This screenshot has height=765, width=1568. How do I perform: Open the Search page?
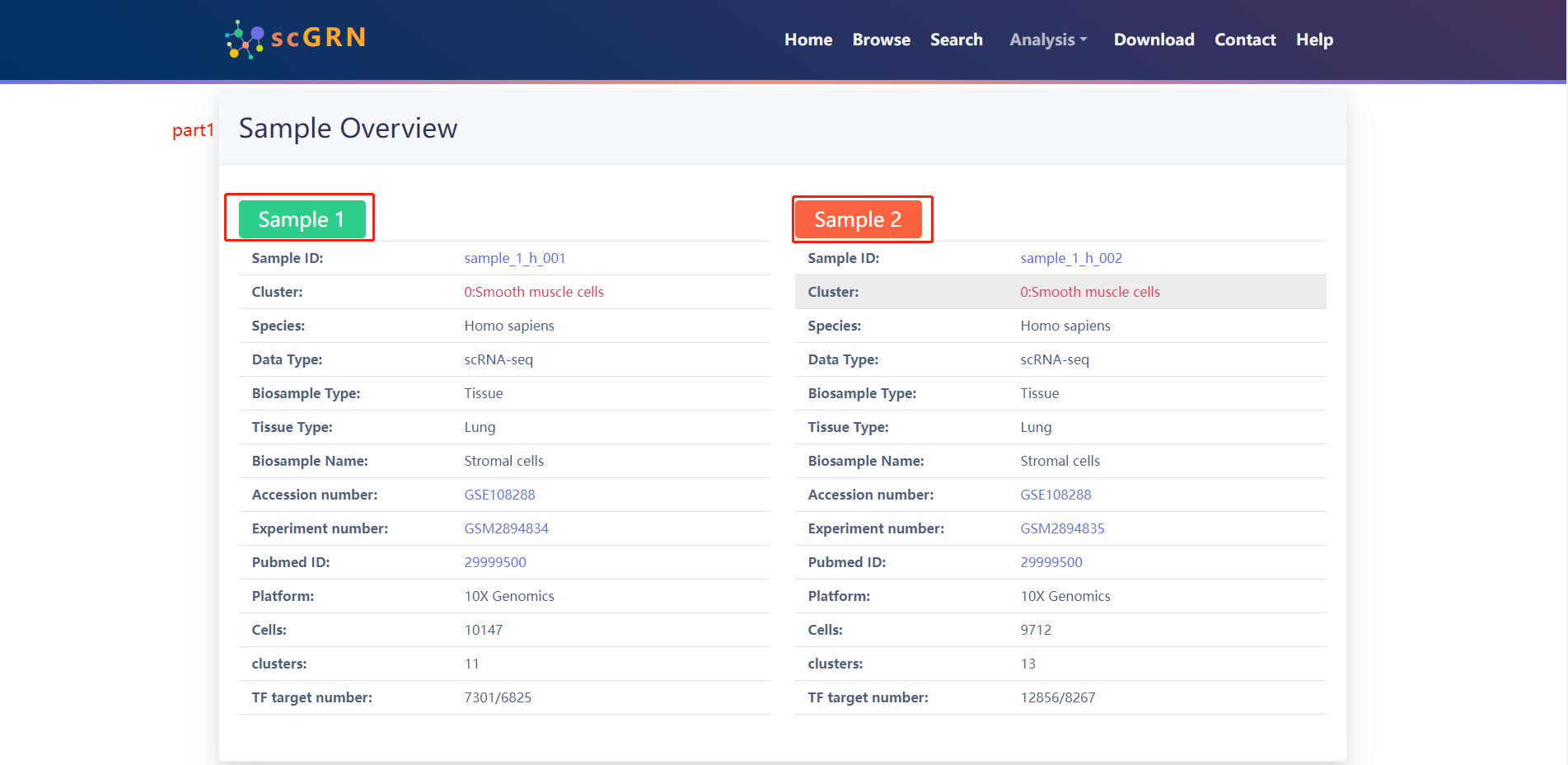(x=956, y=40)
